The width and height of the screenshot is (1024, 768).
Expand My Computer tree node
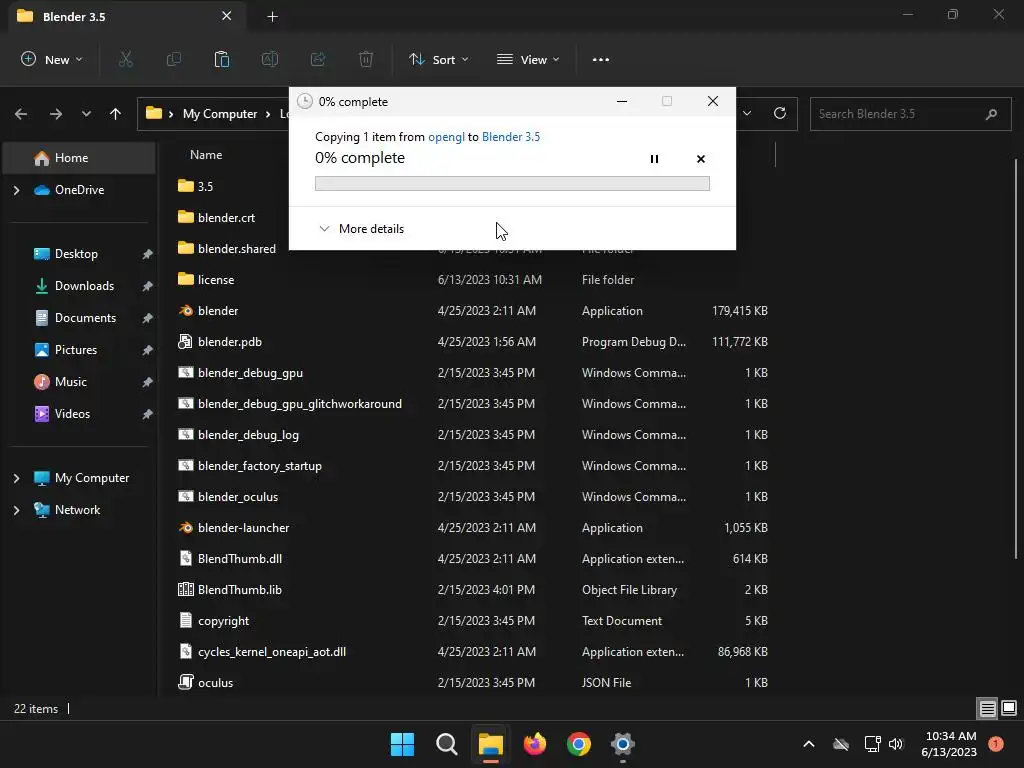pos(16,478)
